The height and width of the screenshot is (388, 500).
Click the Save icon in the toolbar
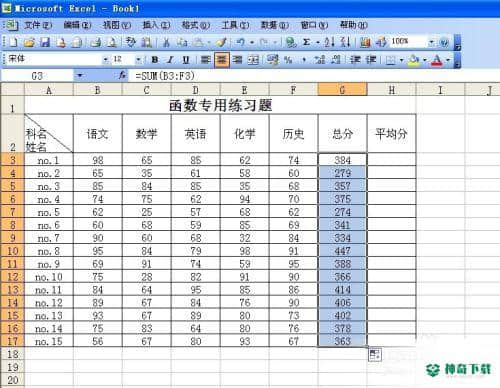(x=45, y=42)
